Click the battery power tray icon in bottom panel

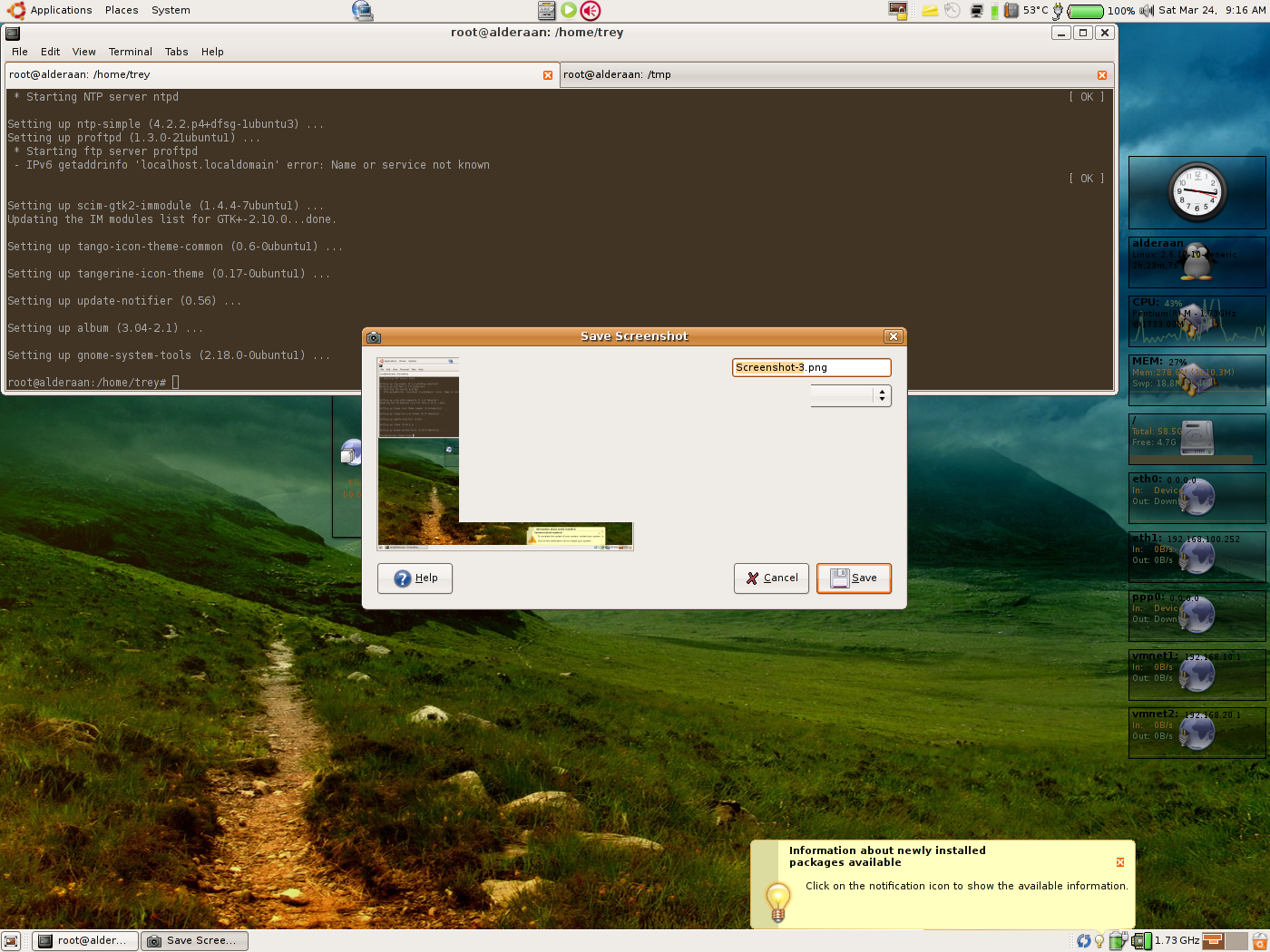coord(1118,941)
